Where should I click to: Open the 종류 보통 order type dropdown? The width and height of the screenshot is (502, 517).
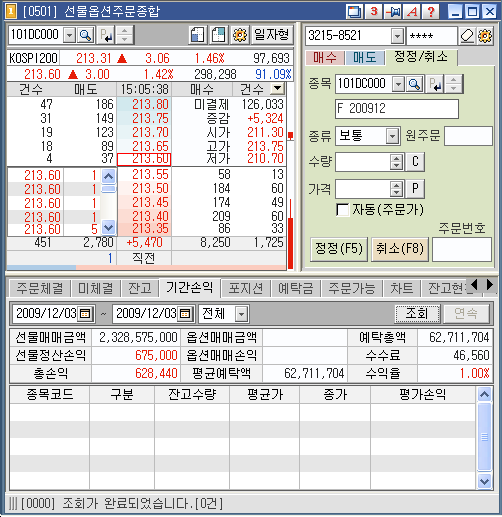coord(393,136)
